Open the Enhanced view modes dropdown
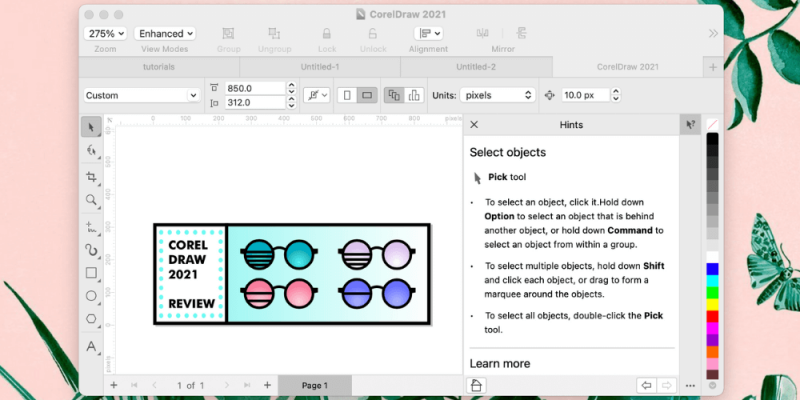Viewport: 800px width, 400px height. pos(166,33)
